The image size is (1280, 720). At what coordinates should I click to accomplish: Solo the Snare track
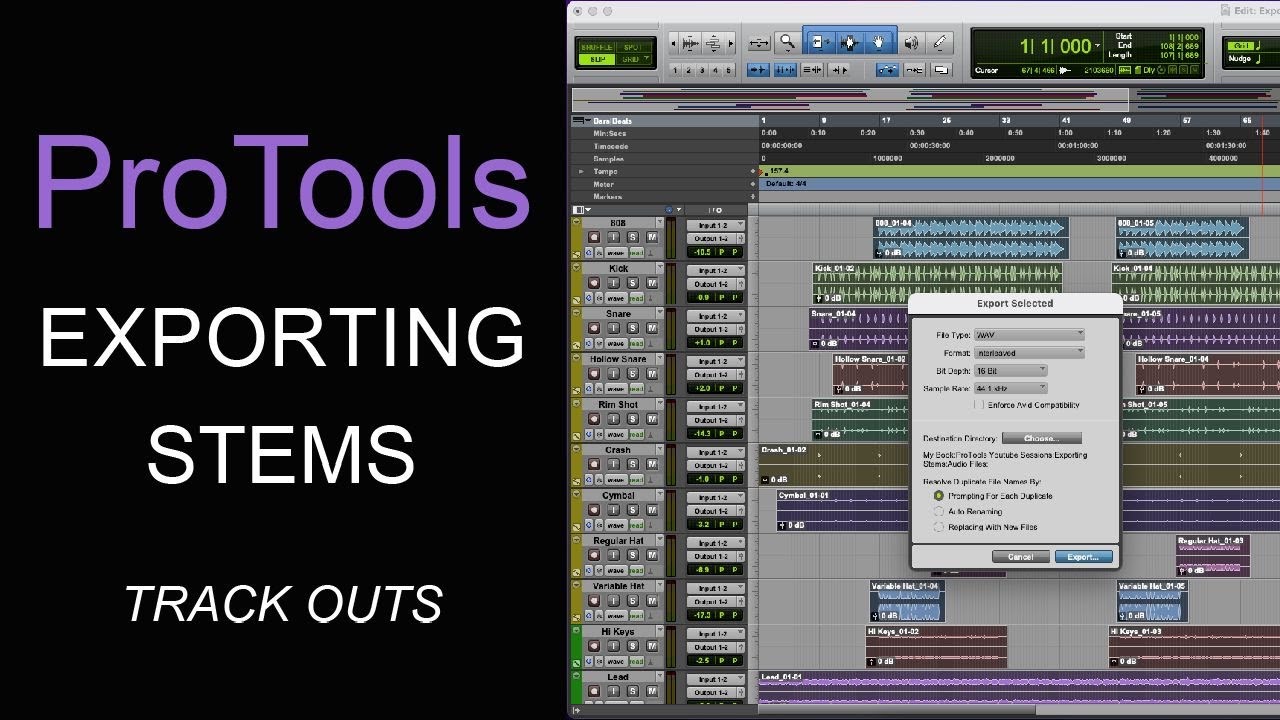coord(633,328)
